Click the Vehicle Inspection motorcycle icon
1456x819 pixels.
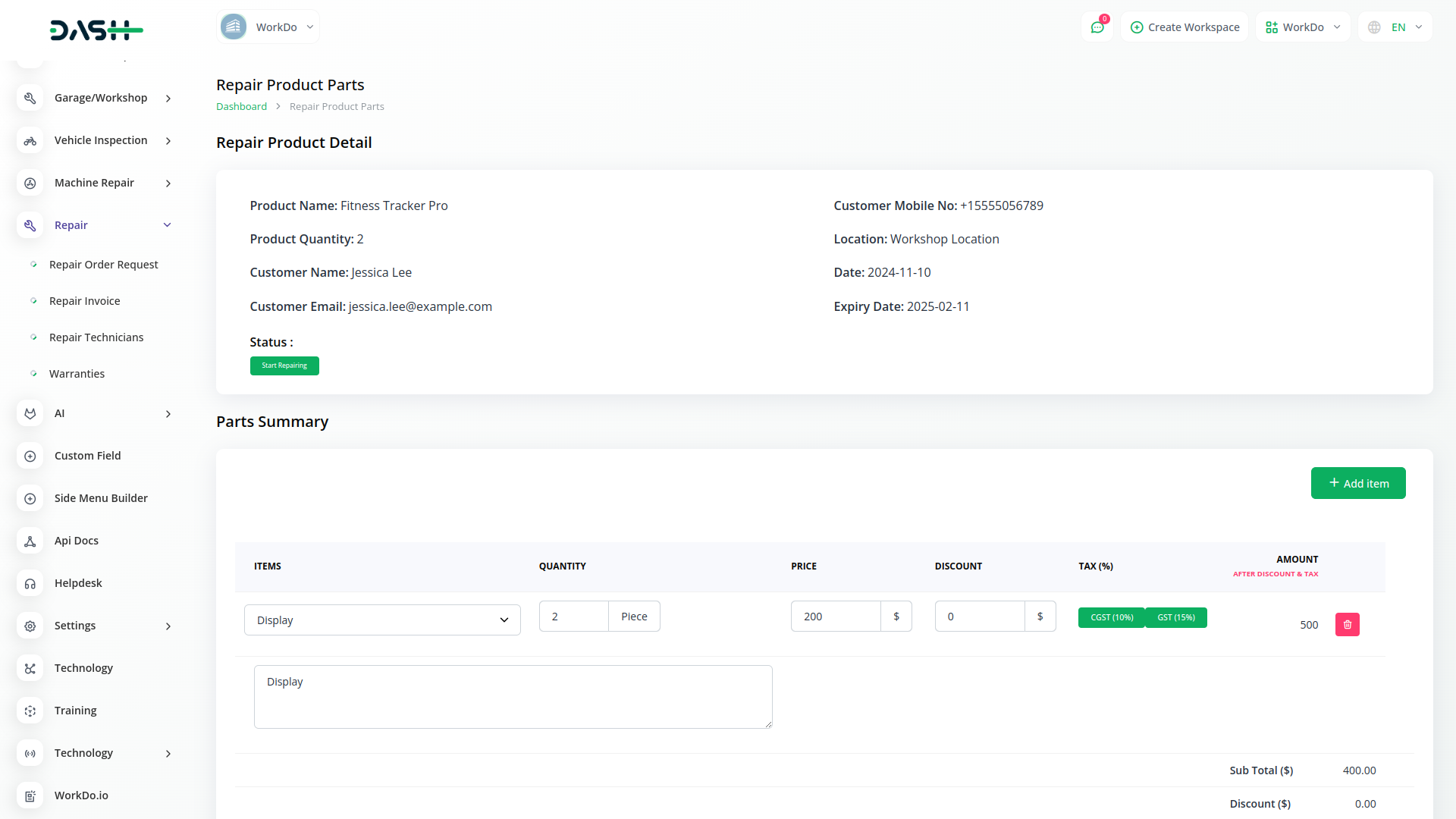pyautogui.click(x=30, y=140)
